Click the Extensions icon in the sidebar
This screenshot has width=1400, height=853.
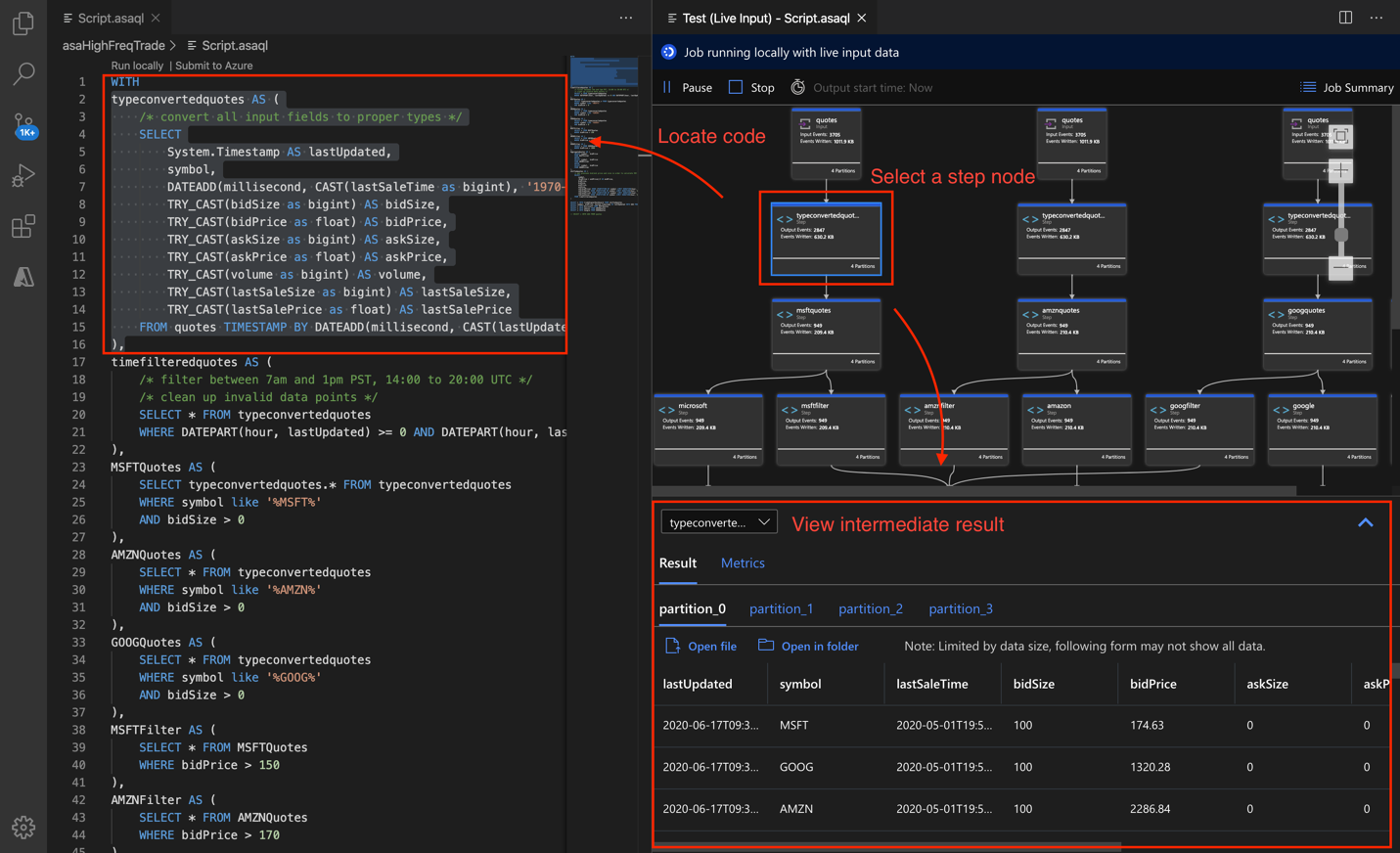[x=23, y=226]
